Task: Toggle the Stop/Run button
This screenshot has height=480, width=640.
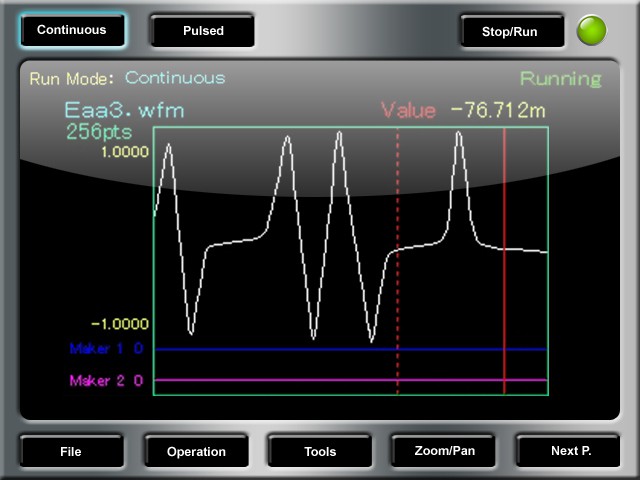Action: tap(510, 31)
